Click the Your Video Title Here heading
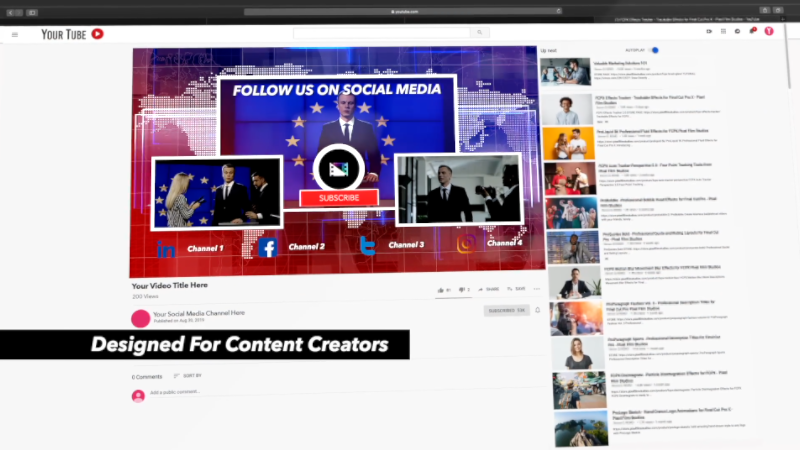This screenshot has width=800, height=450. pos(169,286)
